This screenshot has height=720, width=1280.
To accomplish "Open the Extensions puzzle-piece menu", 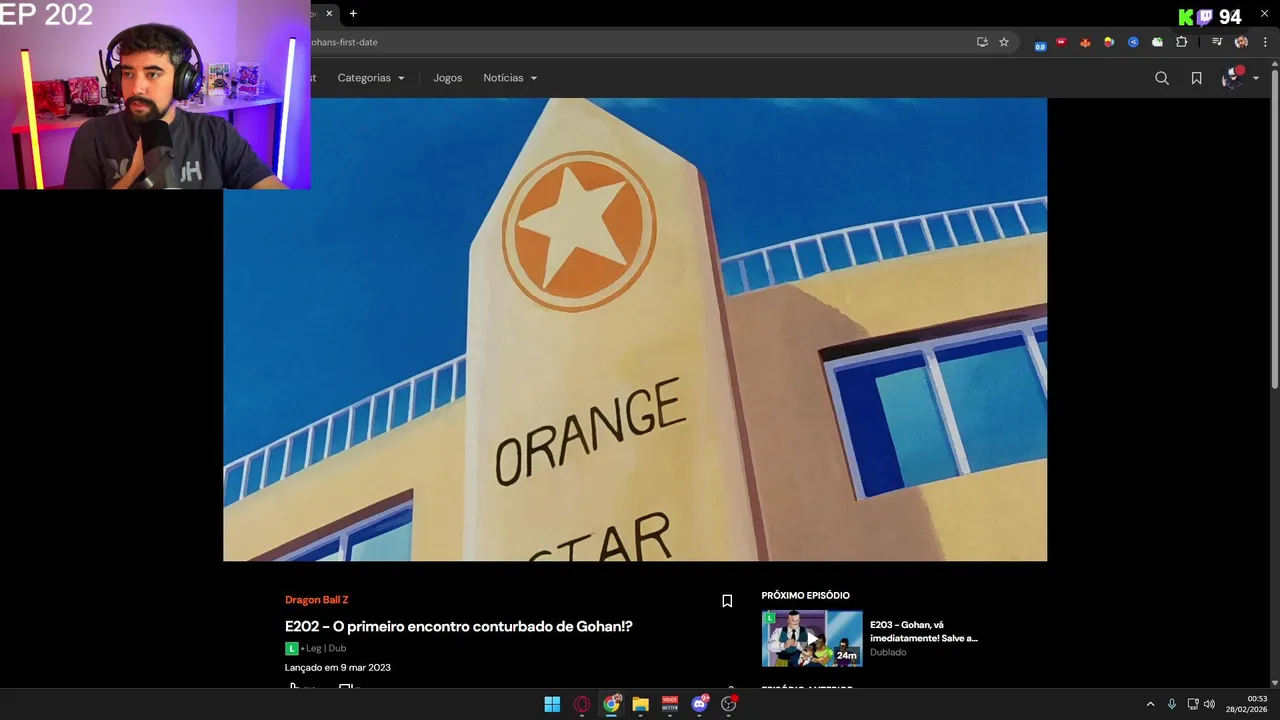I will coord(1182,42).
